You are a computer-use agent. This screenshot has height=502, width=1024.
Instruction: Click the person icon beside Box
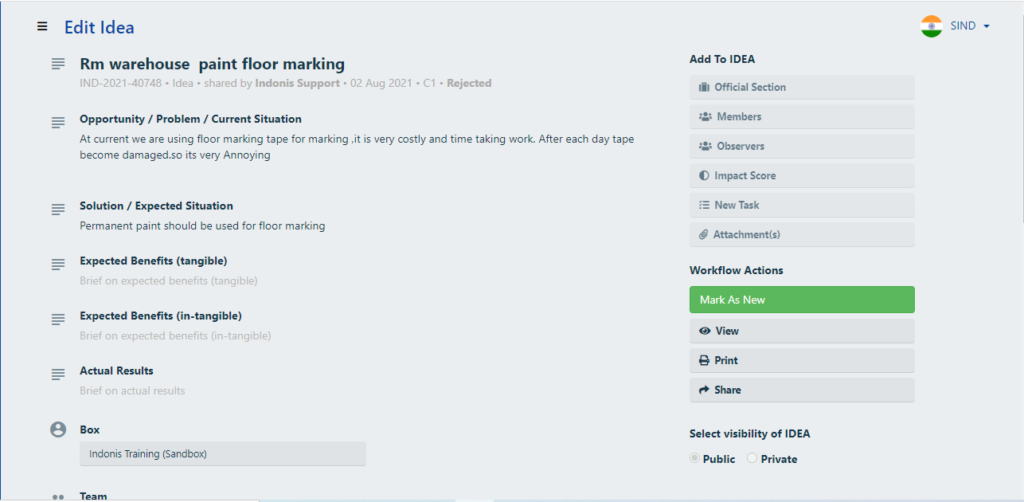point(58,430)
